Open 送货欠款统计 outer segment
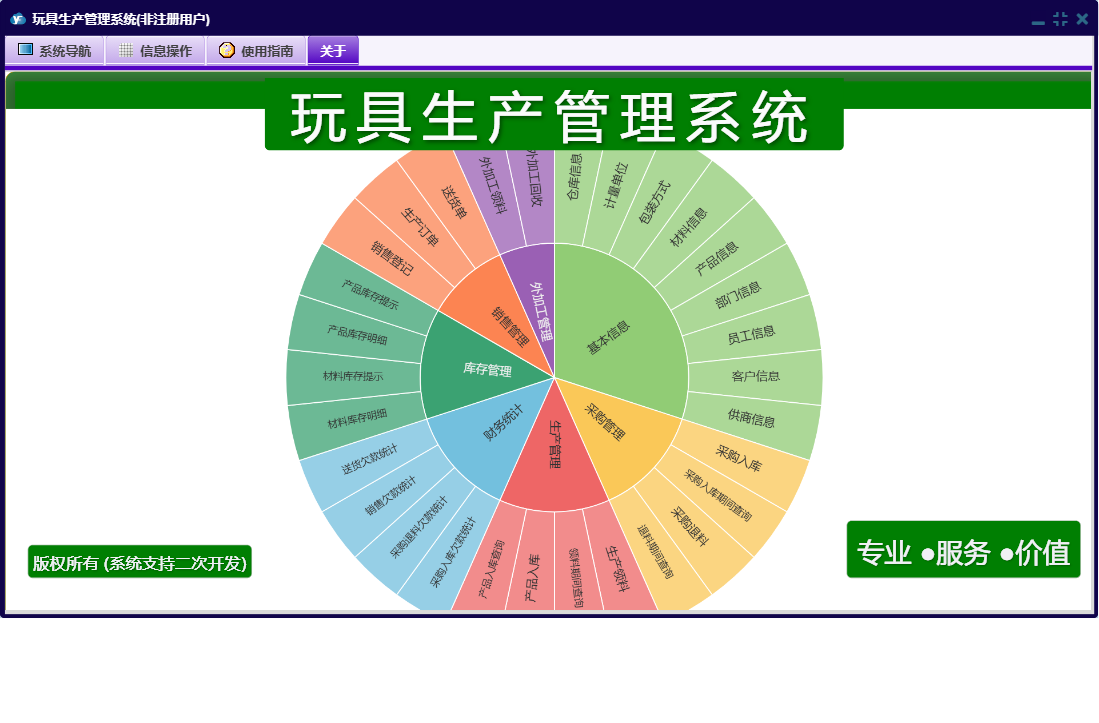Image resolution: width=1099 pixels, height=723 pixels. (369, 460)
